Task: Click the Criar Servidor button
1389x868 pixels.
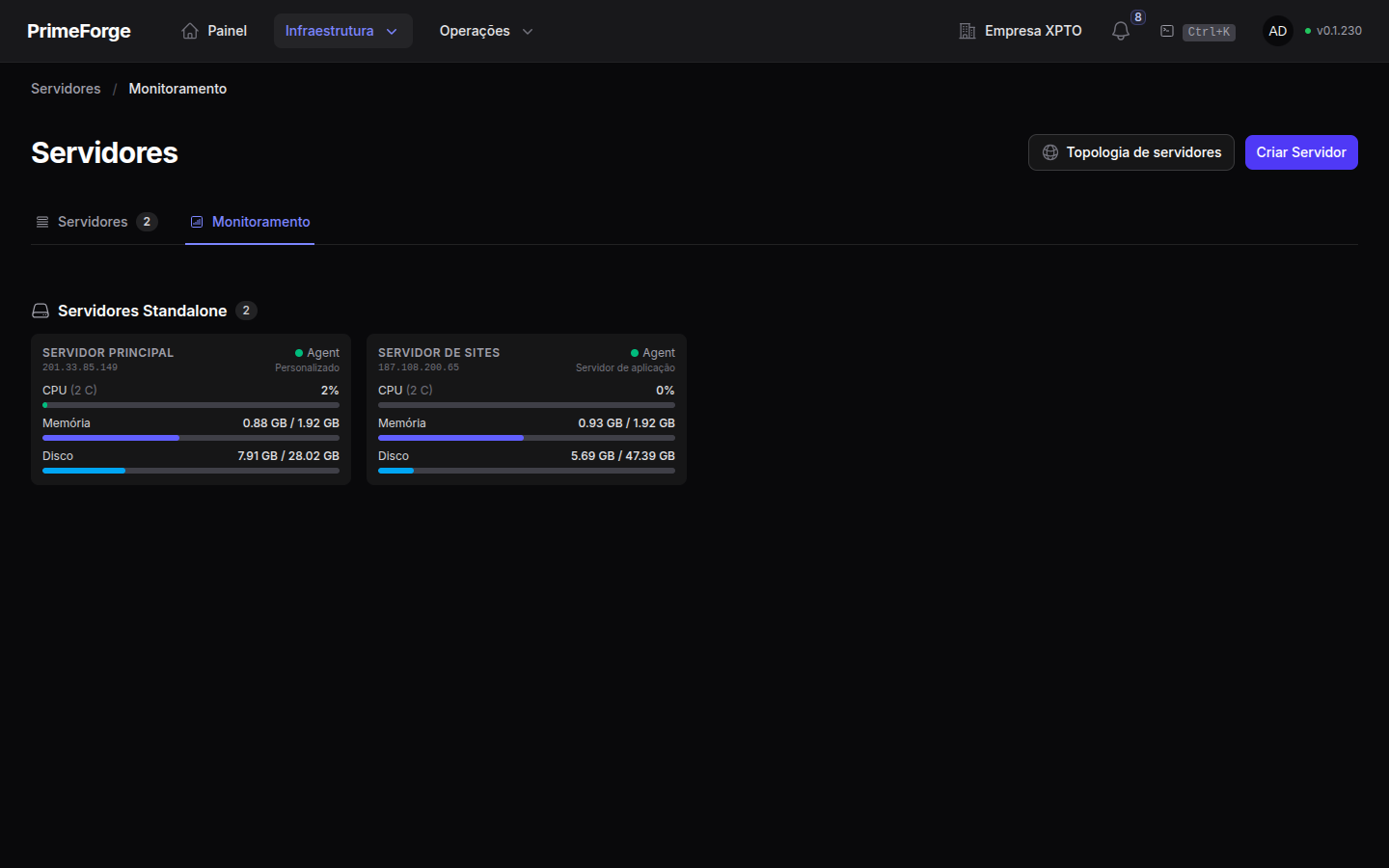Action: coord(1301,152)
